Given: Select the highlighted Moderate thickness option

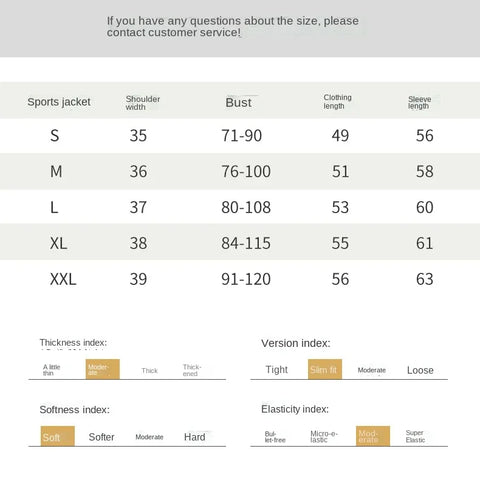Looking at the screenshot, I should pos(103,369).
